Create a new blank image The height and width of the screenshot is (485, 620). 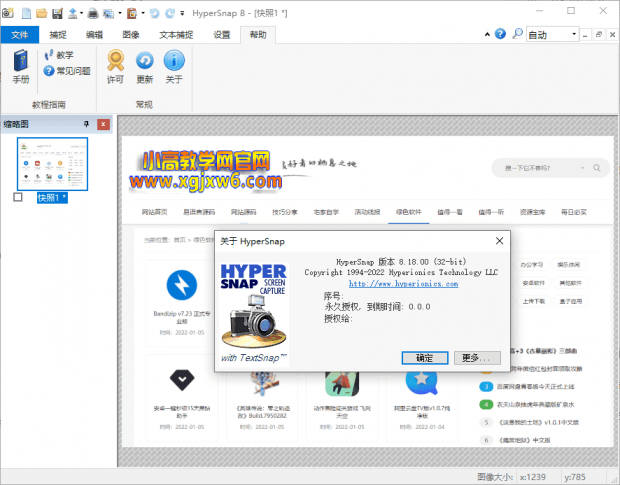26,13
